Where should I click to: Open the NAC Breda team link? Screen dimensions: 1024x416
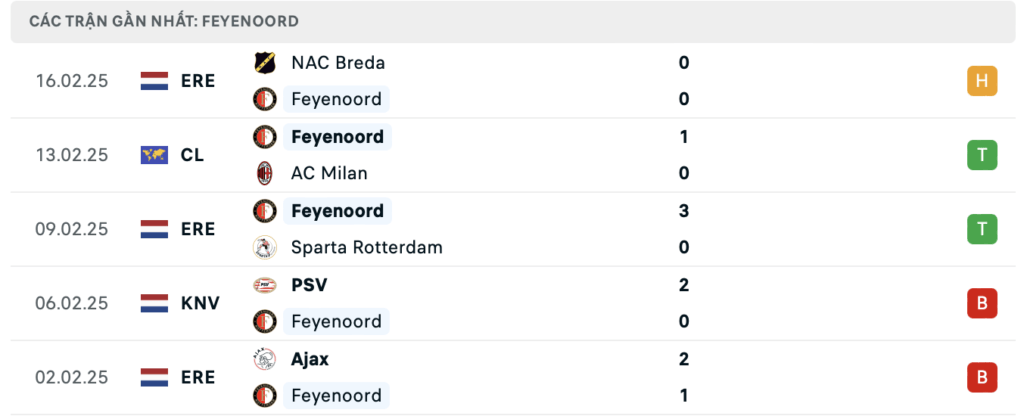pyautogui.click(x=337, y=62)
